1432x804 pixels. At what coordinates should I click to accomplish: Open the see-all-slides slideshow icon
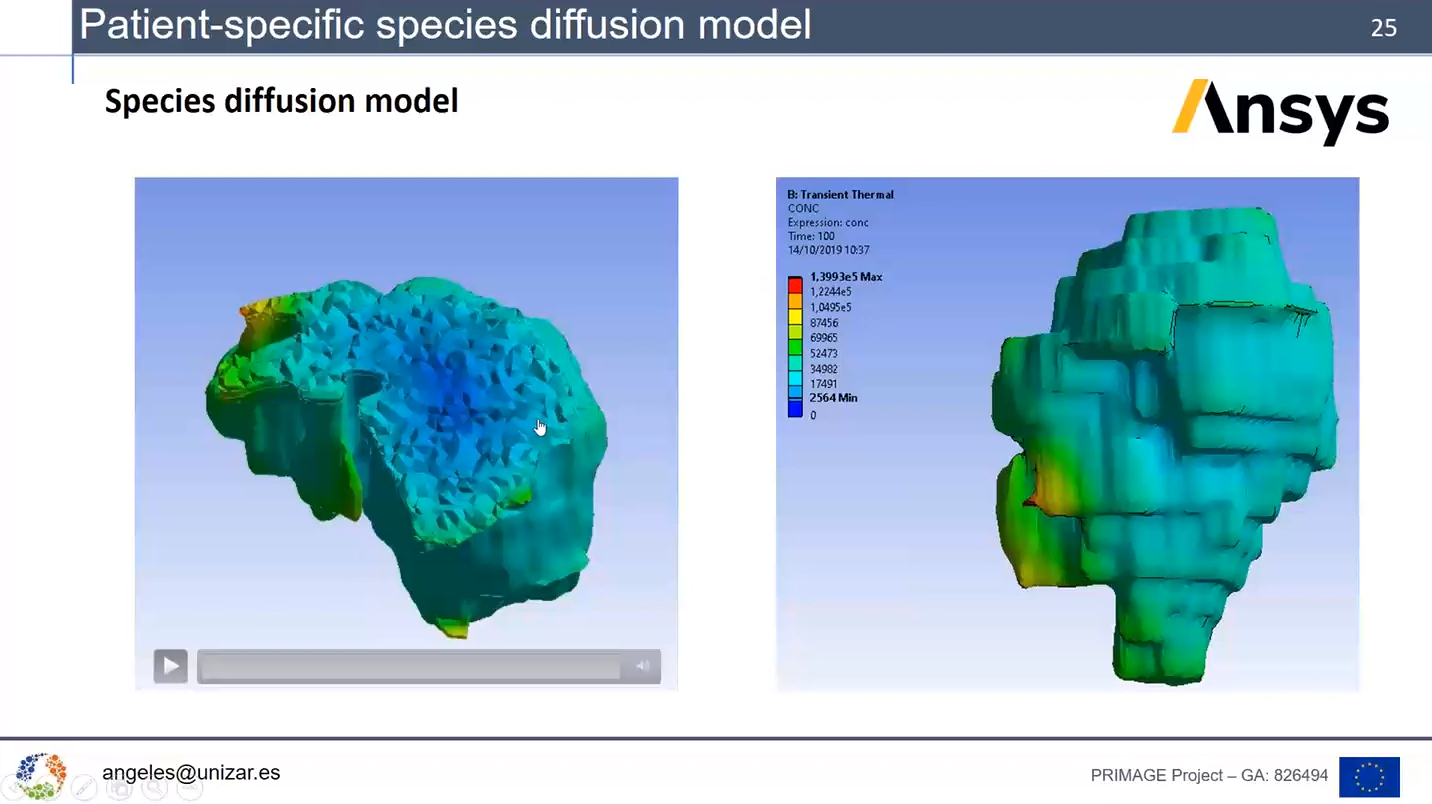tap(119, 789)
